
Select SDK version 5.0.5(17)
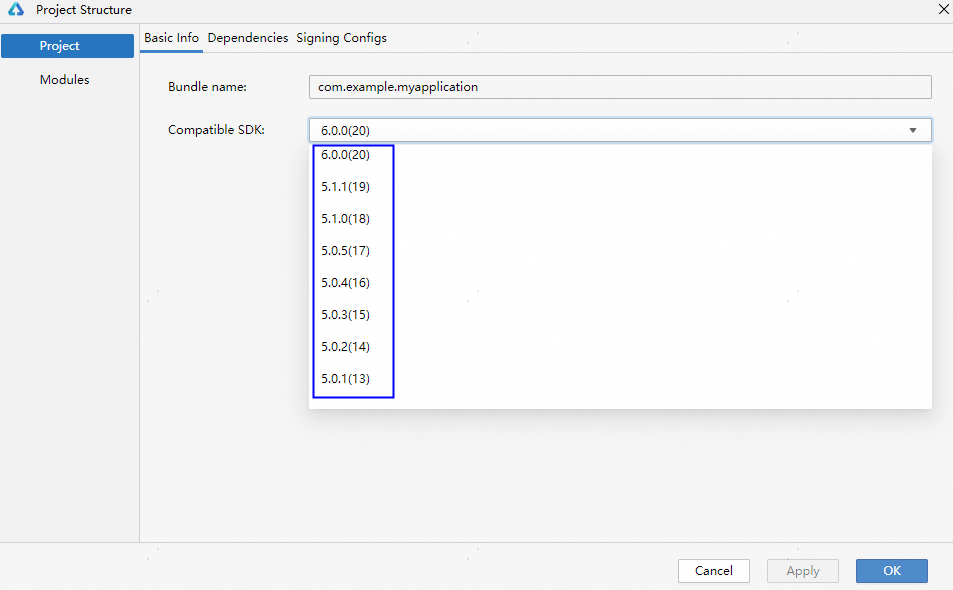click(x=346, y=251)
